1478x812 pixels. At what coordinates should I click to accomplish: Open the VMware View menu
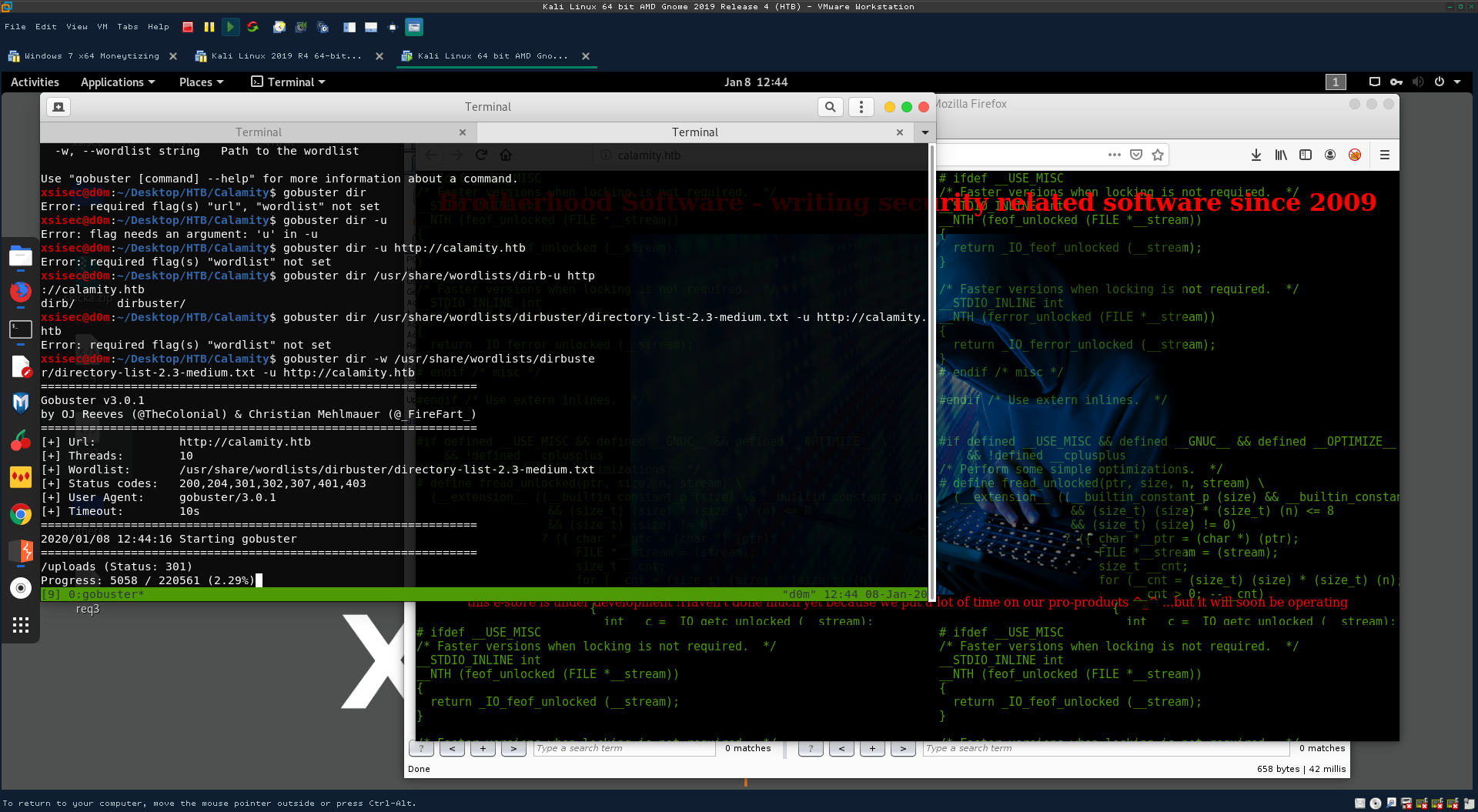[x=77, y=27]
